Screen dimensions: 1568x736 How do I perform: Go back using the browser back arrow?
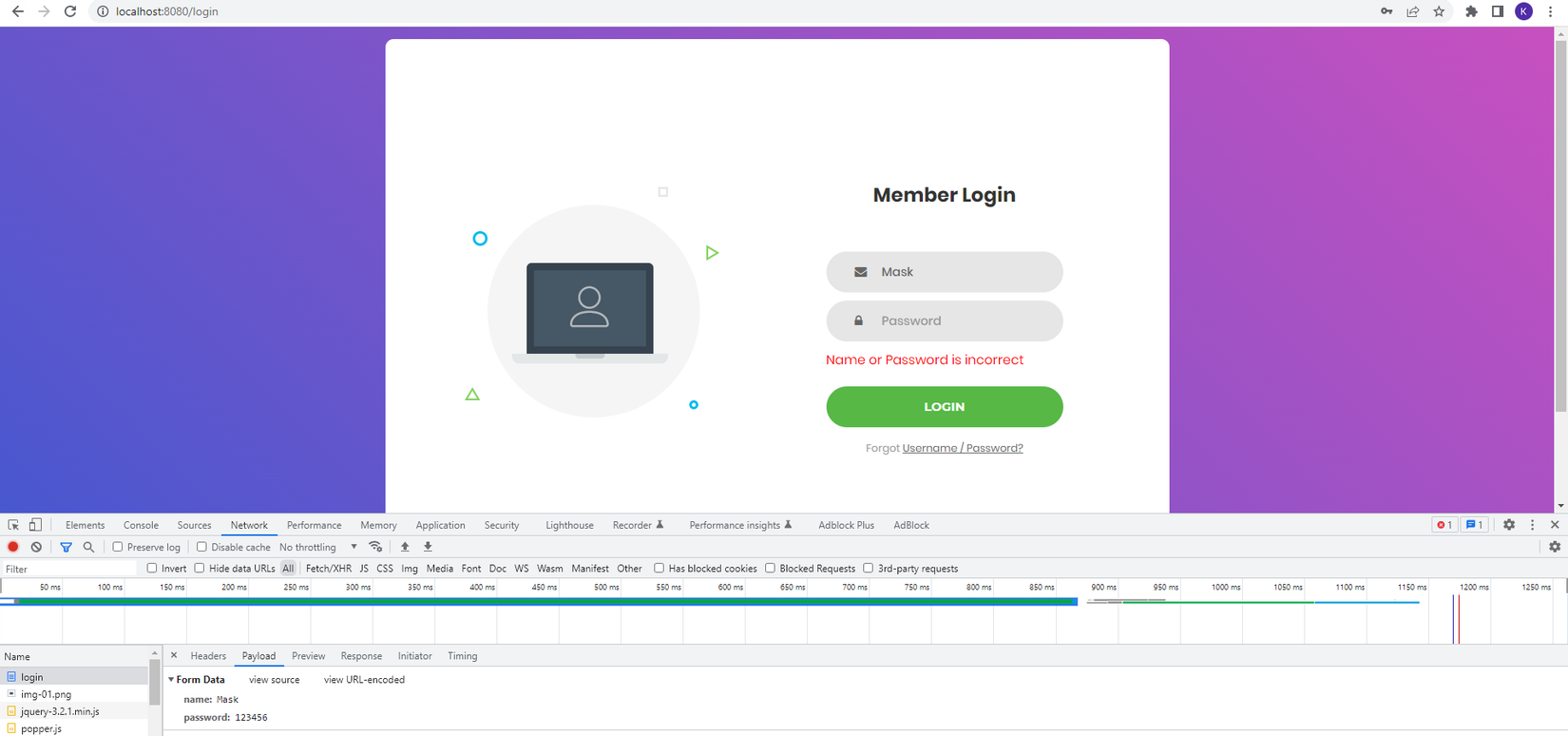point(17,11)
